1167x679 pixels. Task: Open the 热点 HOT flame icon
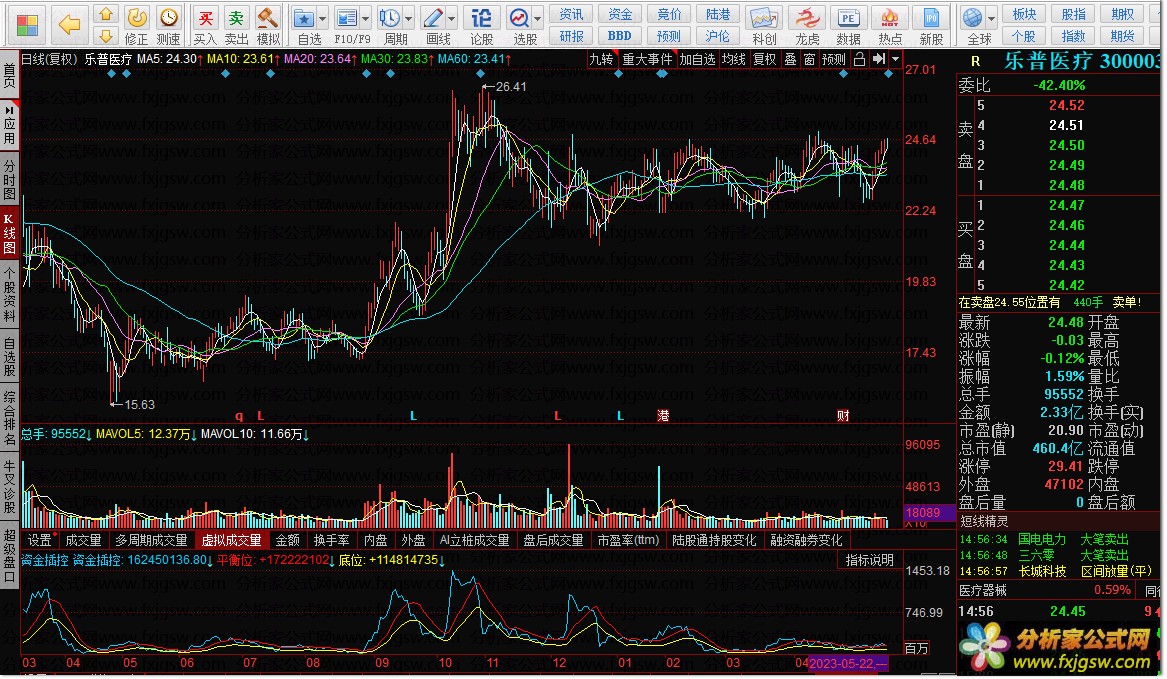[x=890, y=18]
